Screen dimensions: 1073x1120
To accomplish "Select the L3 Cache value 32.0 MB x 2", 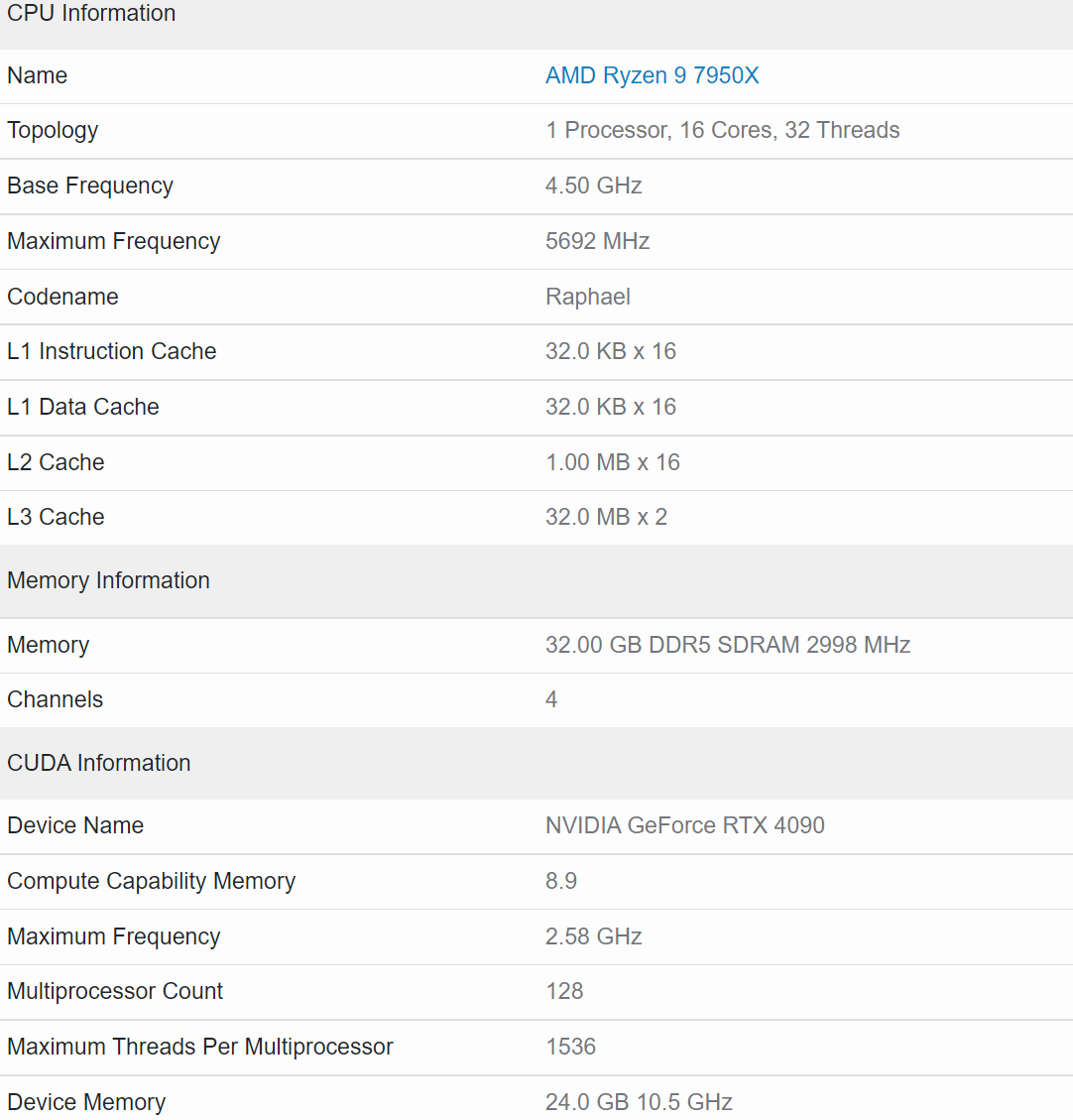I will [x=606, y=517].
